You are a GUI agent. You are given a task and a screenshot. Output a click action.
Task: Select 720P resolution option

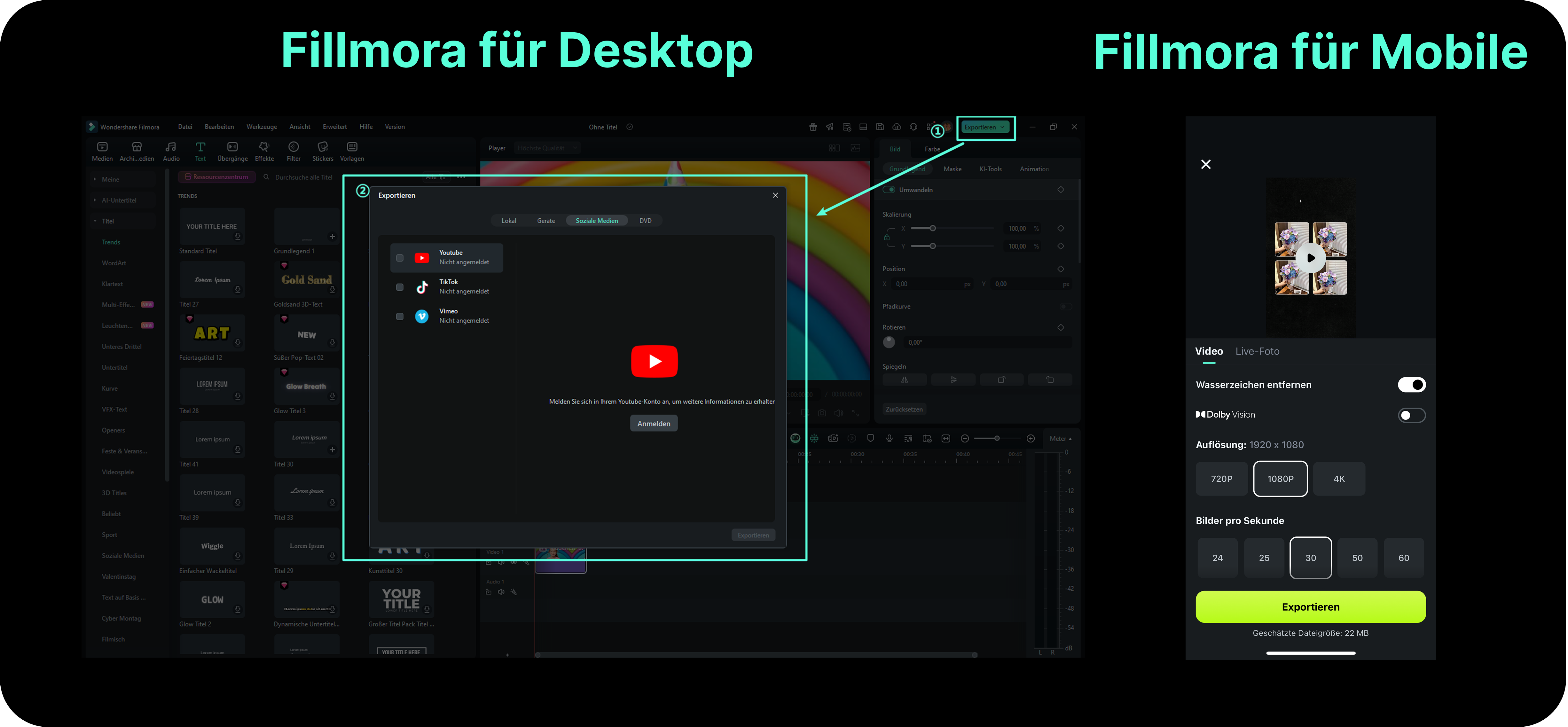[1222, 479]
